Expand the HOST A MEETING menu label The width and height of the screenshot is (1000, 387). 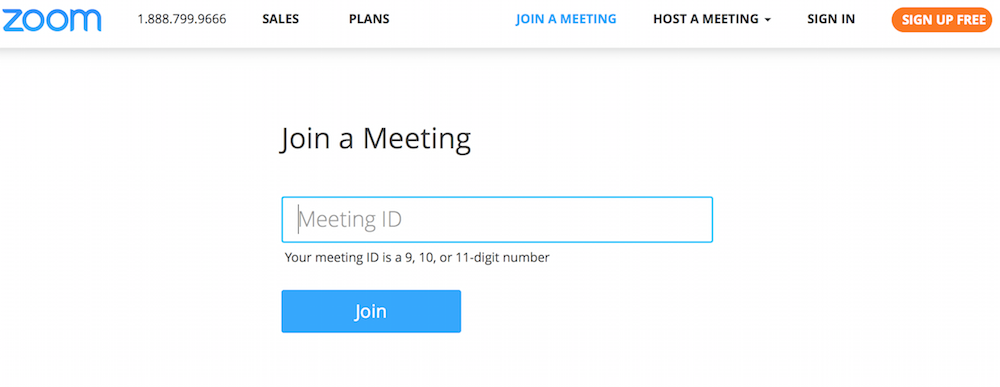tap(705, 19)
